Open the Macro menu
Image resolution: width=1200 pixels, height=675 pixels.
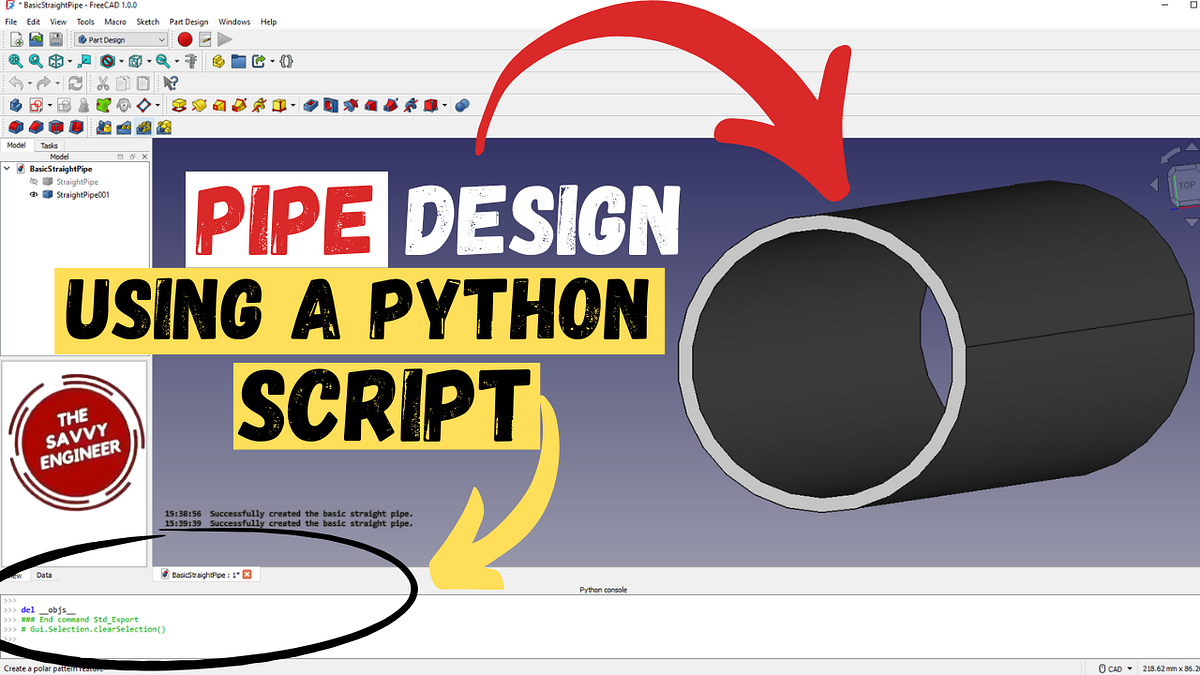[x=115, y=21]
